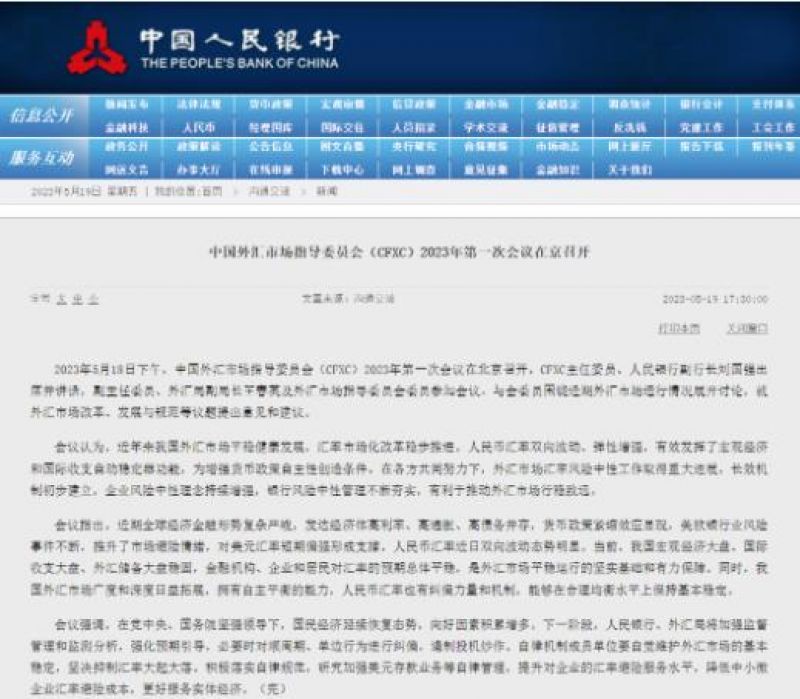The image size is (800, 699).
Task: Go to 经理国库 navigation item
Action: click(x=270, y=128)
